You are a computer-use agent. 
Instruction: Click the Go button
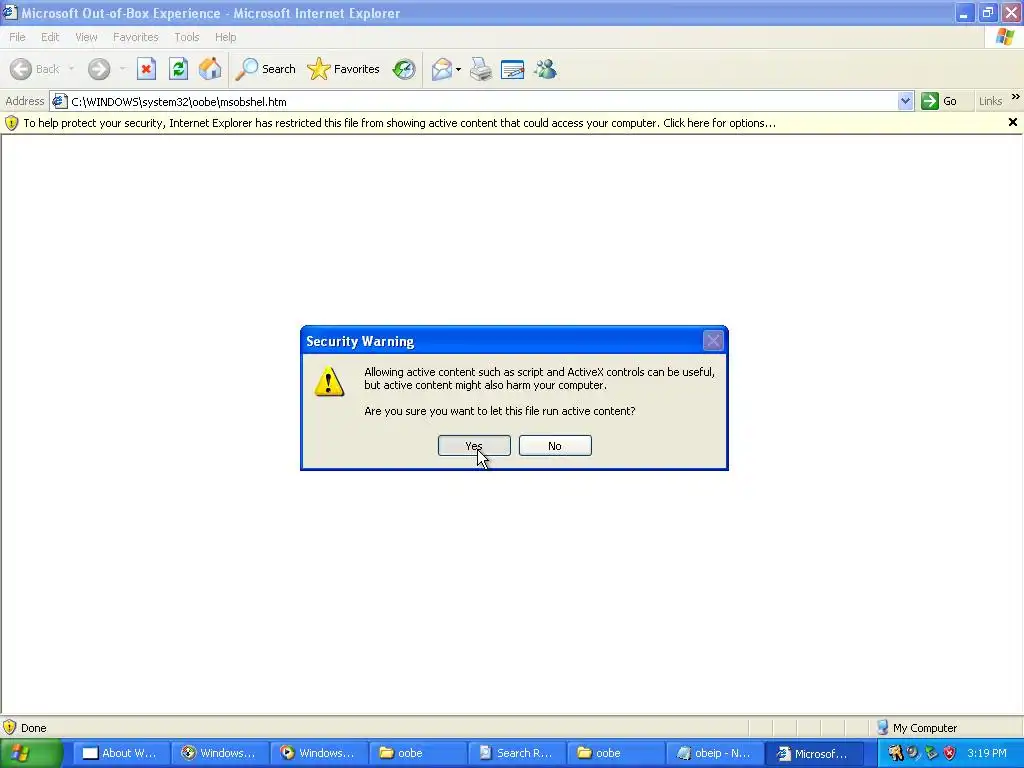pyautogui.click(x=939, y=101)
